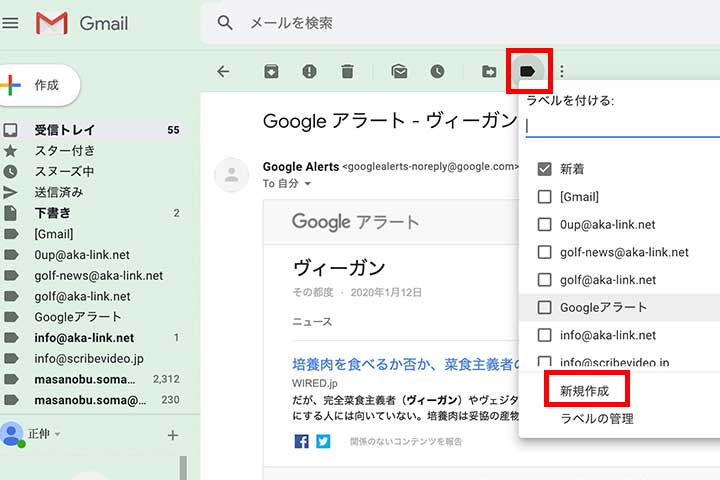Open the Move to folder icon
Image resolution: width=720 pixels, height=480 pixels.
coord(489,71)
